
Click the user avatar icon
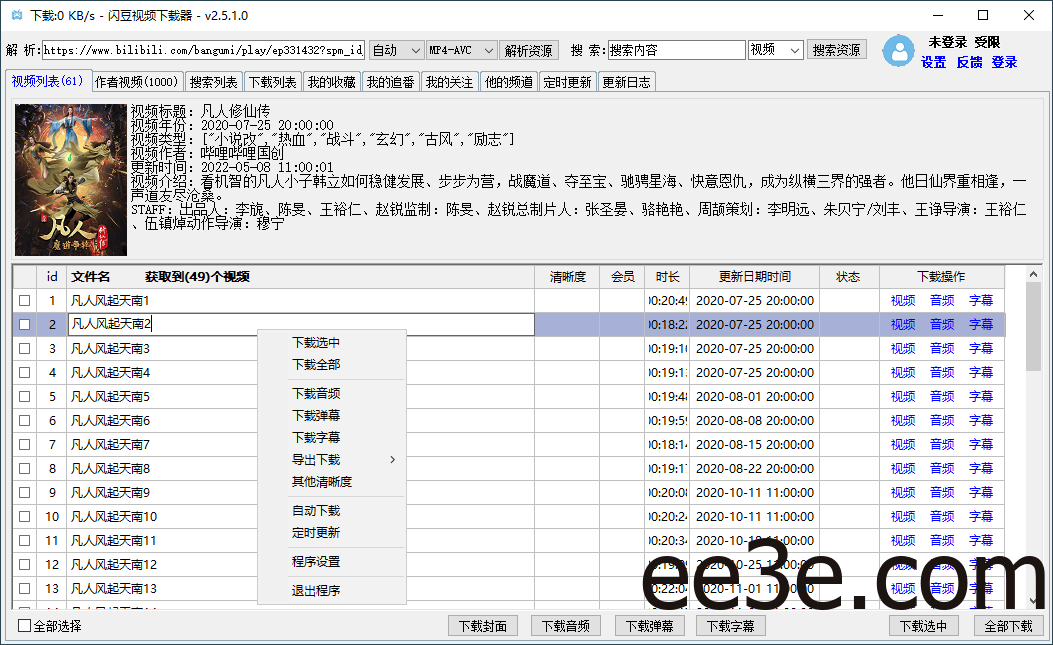(x=898, y=51)
